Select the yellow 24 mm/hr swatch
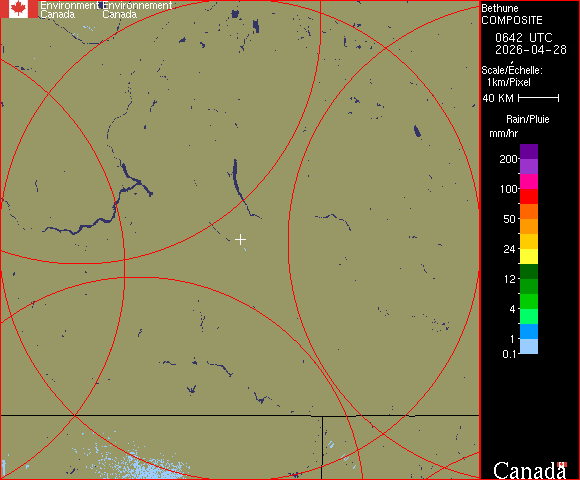Image resolution: width=580 pixels, height=480 pixels. (x=529, y=256)
